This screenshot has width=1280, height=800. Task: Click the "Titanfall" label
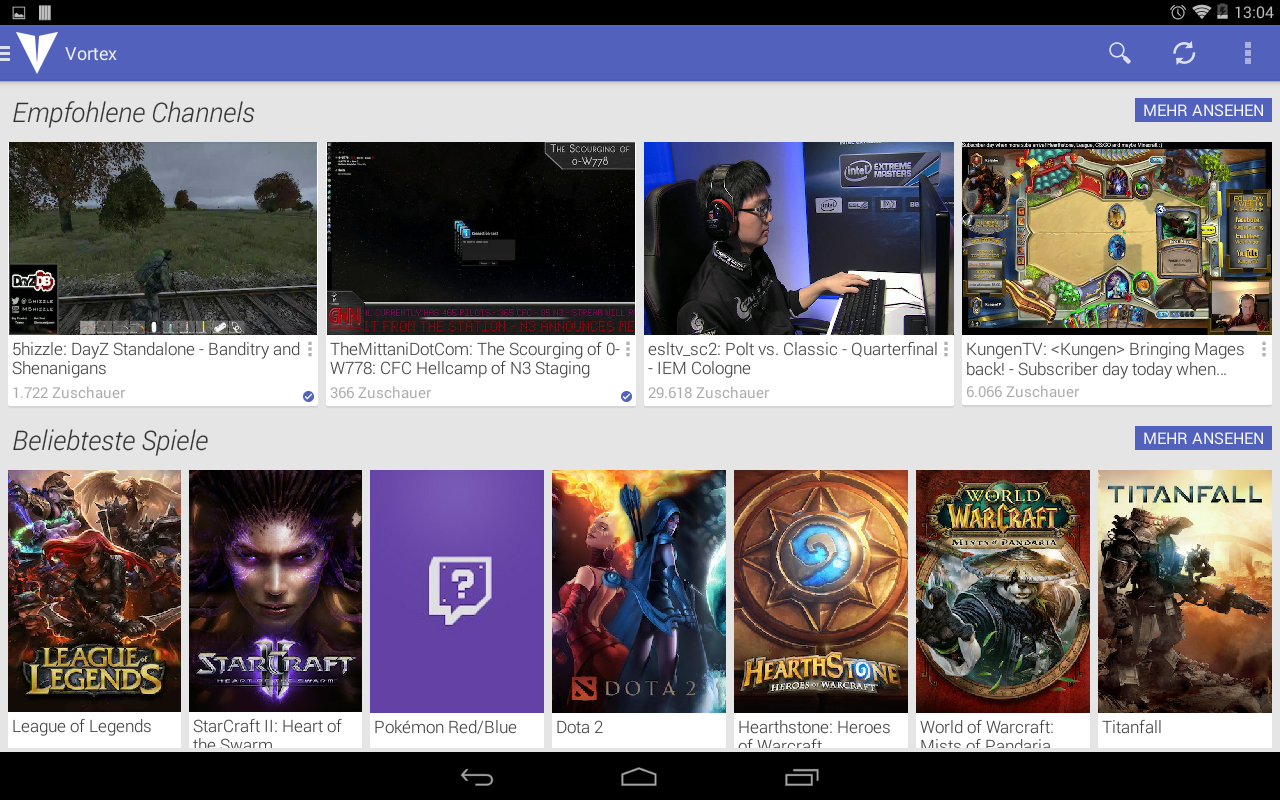1132,727
